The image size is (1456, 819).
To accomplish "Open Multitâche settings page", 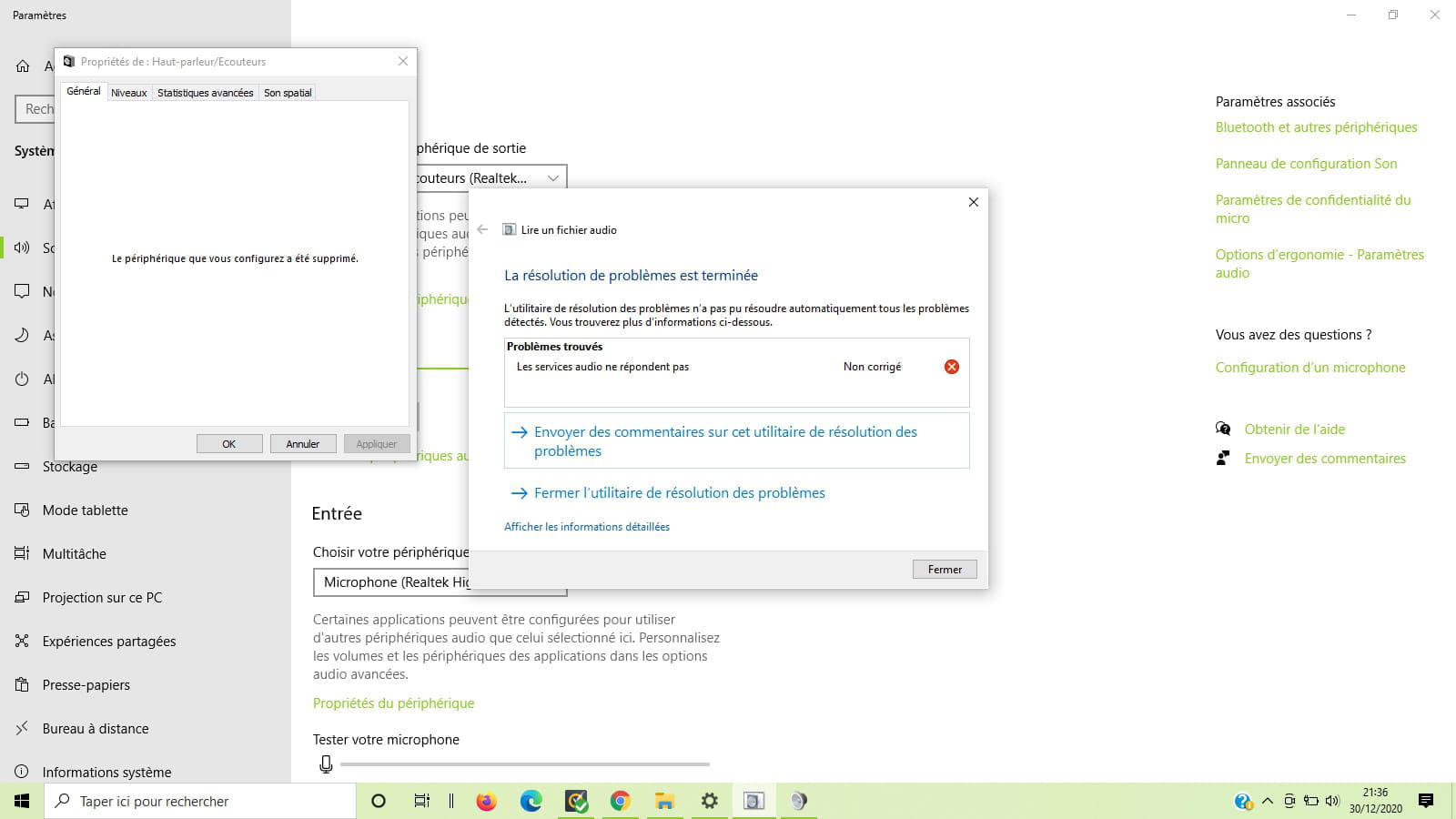I will (146, 554).
